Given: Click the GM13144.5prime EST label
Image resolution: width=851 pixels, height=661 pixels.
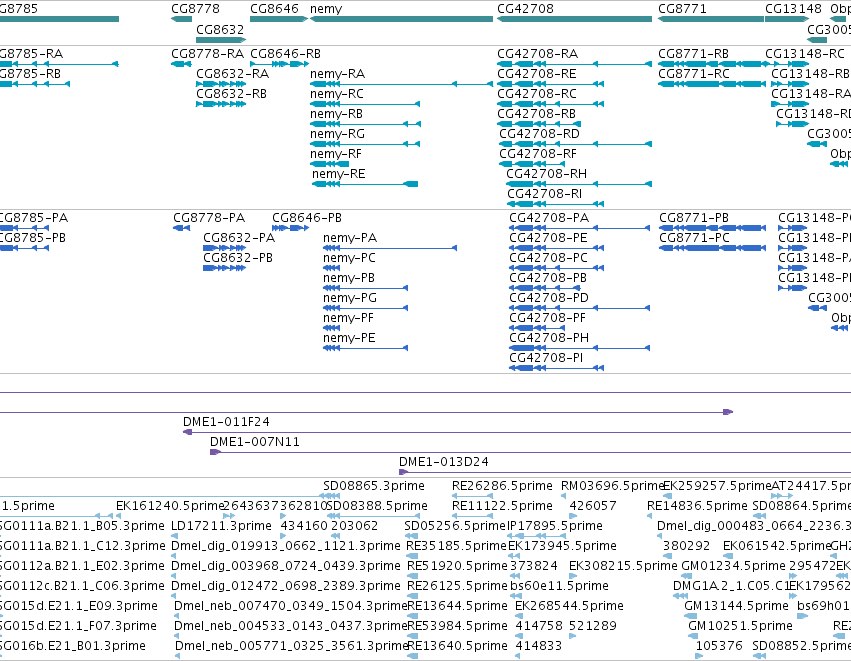Looking at the screenshot, I should pyautogui.click(x=736, y=606).
